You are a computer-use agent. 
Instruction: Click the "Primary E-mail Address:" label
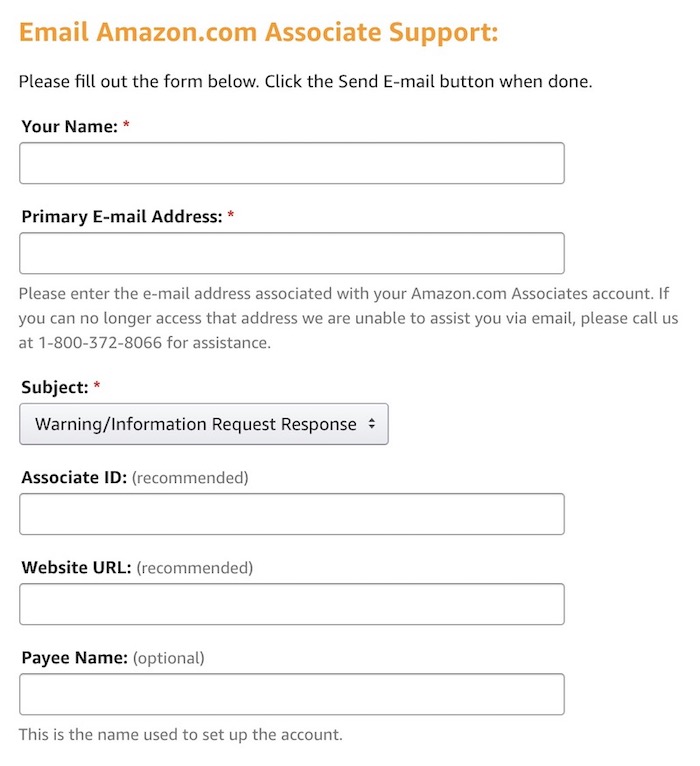pos(121,217)
